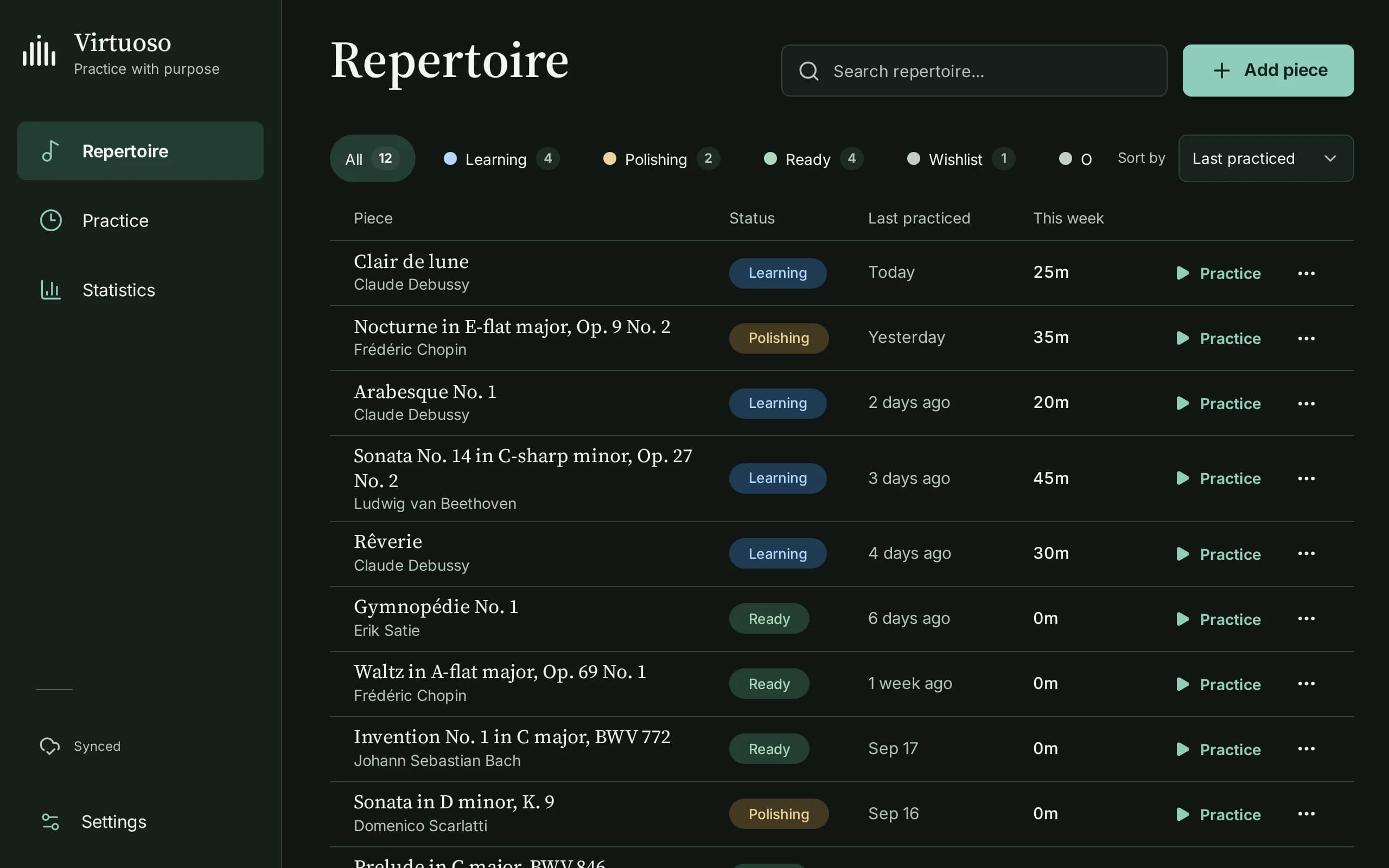
Task: Click the magnifier icon in search box
Action: [809, 71]
